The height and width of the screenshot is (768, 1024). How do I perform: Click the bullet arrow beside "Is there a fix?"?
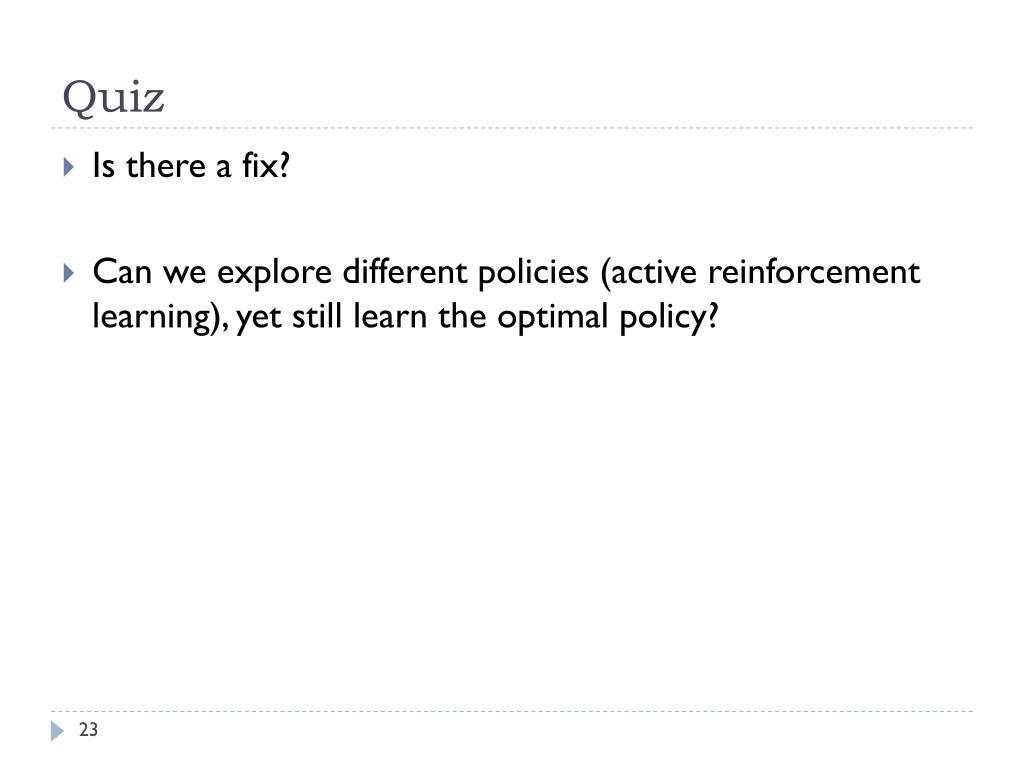(x=69, y=167)
